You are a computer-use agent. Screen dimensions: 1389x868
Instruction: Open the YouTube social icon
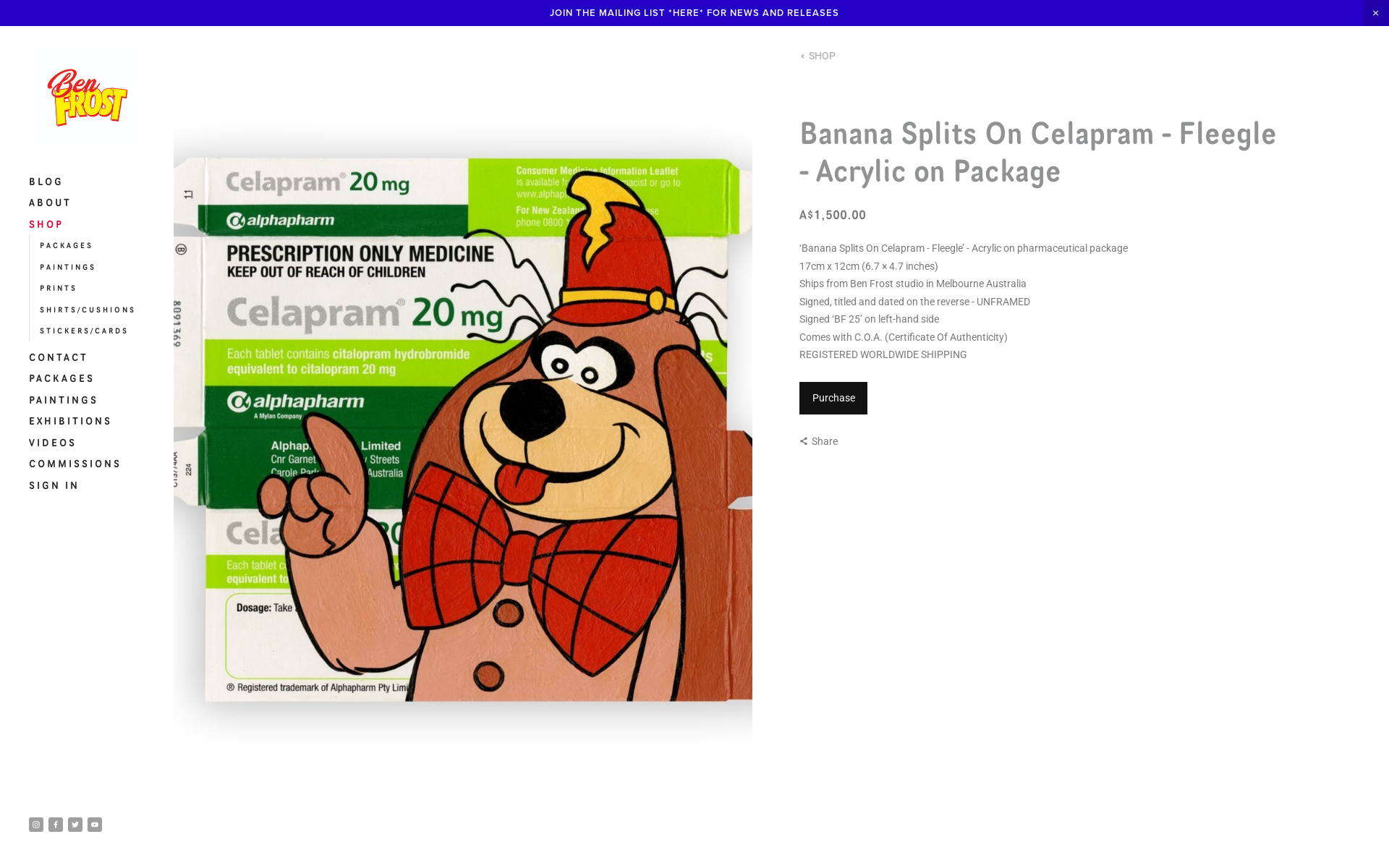coord(95,825)
